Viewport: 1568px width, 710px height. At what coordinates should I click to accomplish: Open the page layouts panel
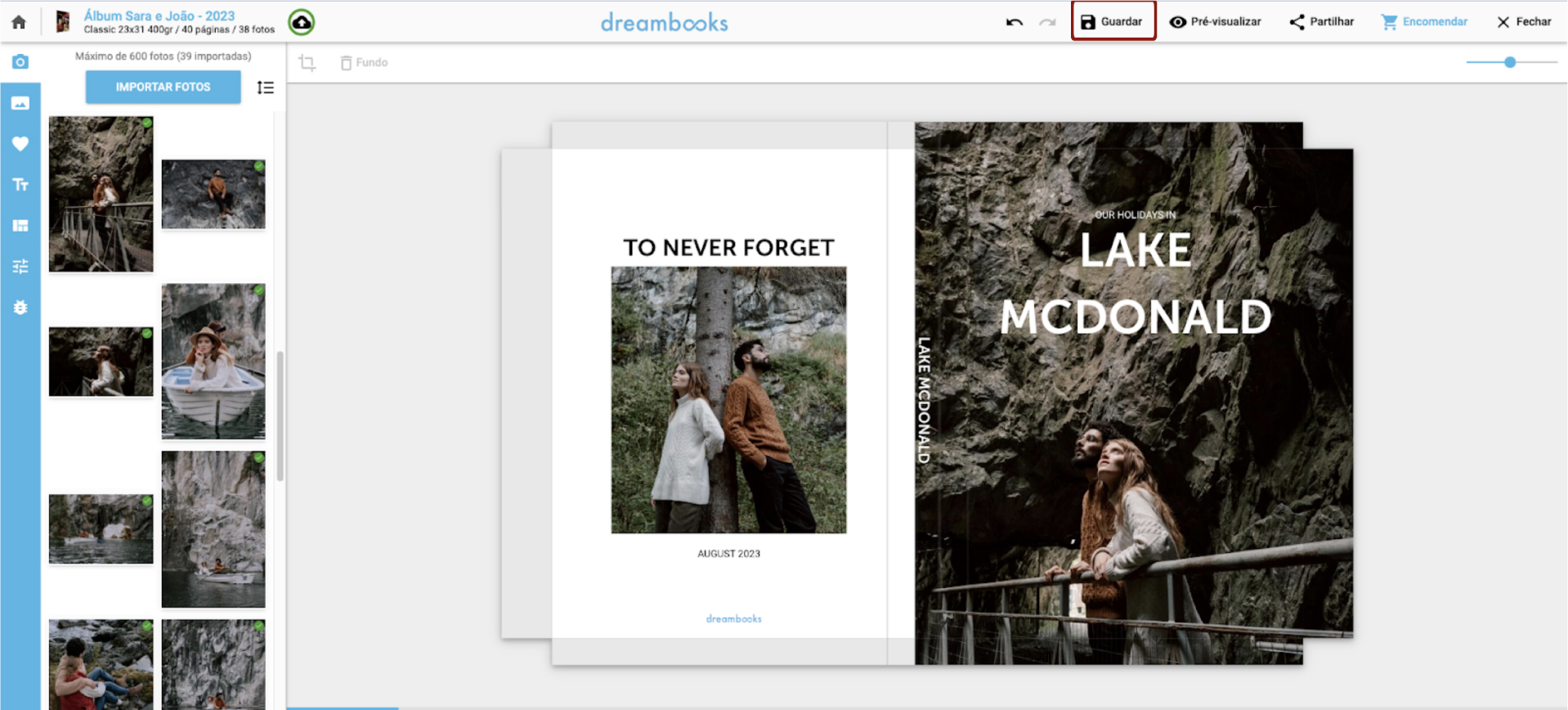20,226
